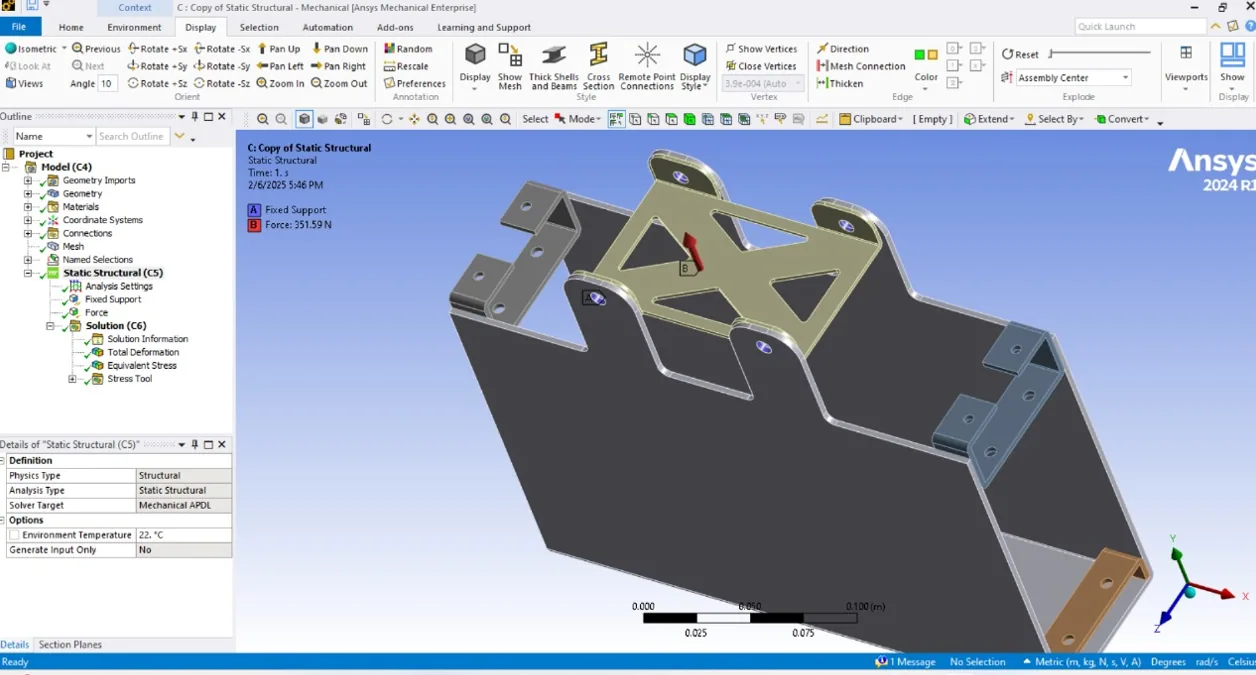
Task: Expand the Geometry Imports tree node
Action: [x=28, y=181]
